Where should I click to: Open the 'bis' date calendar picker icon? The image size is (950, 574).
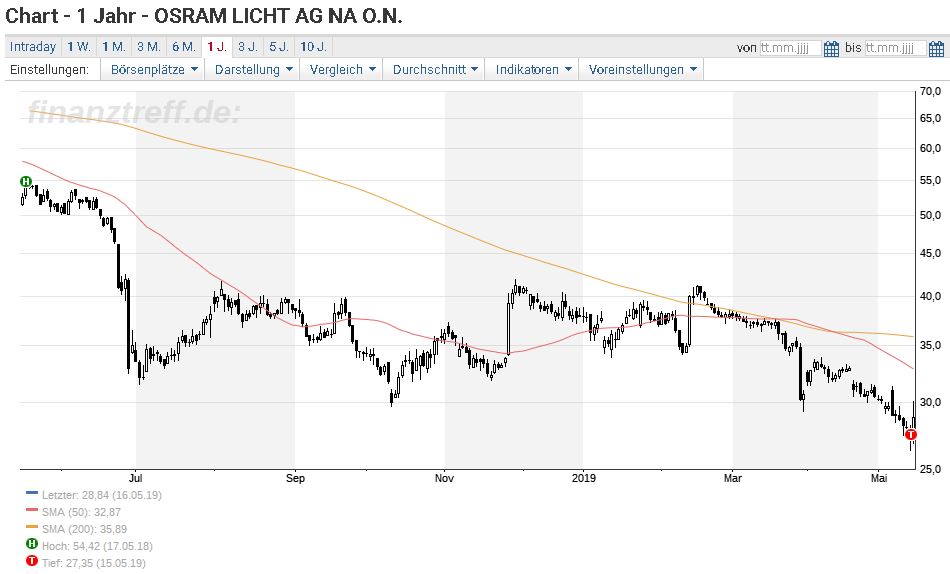pyautogui.click(x=936, y=48)
